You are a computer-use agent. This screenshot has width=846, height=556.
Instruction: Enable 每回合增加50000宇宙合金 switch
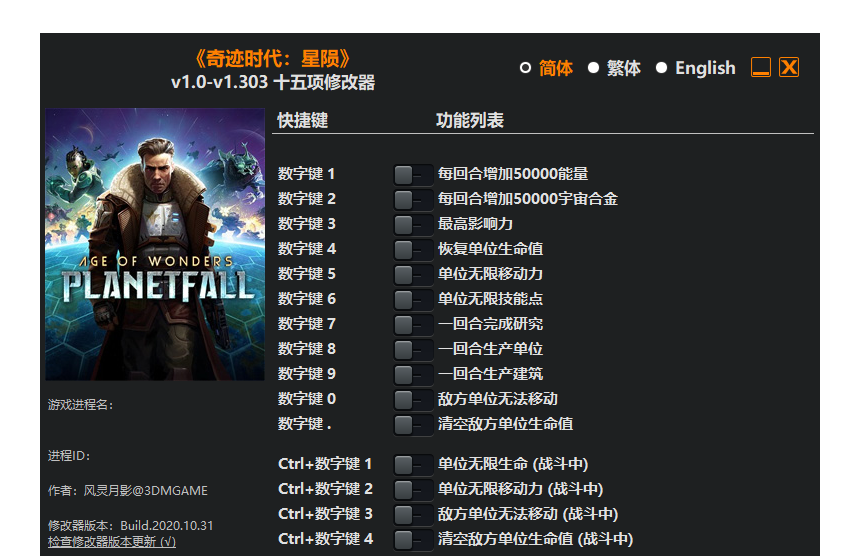[x=413, y=200]
